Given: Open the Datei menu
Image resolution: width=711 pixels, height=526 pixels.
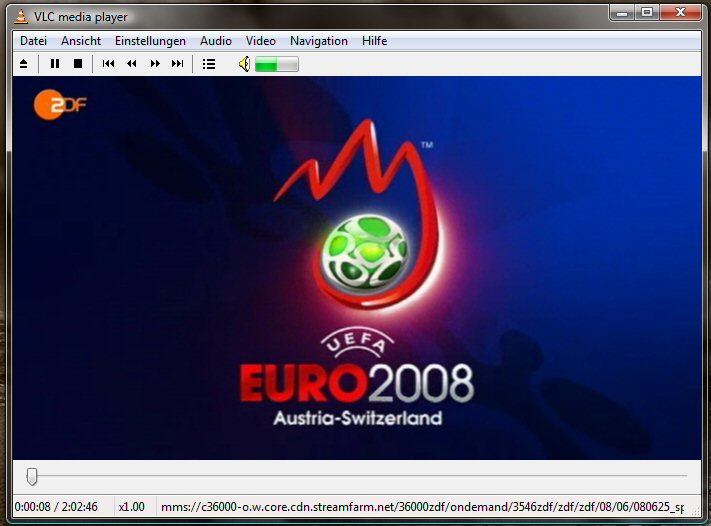Looking at the screenshot, I should [34, 41].
